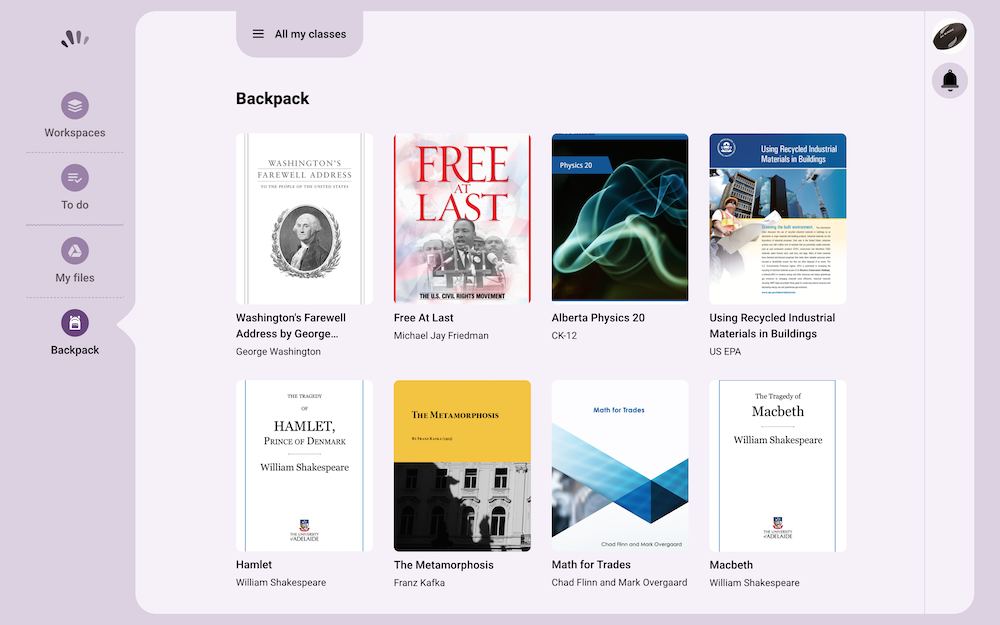The height and width of the screenshot is (625, 1000).
Task: Click The Metamorphosis title text
Action: tap(444, 564)
